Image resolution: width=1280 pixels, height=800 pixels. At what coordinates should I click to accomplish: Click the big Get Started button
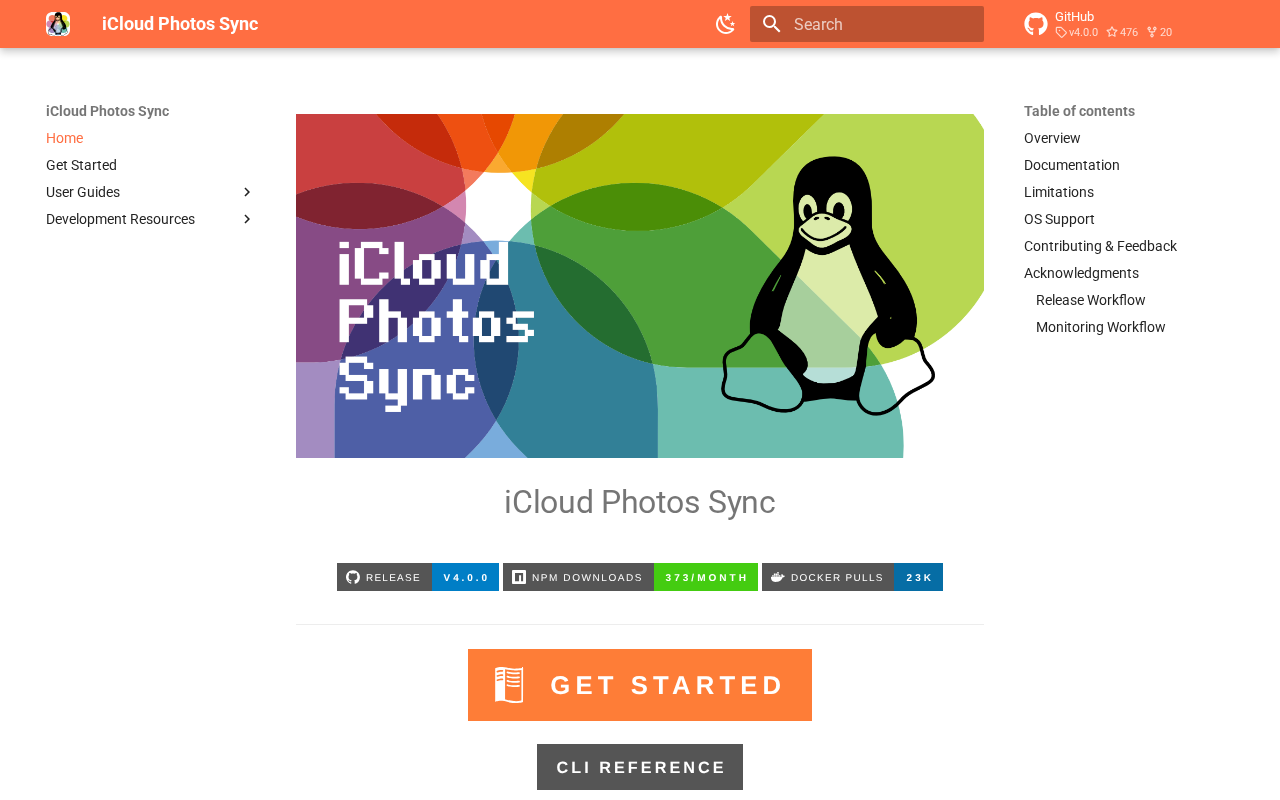640,685
